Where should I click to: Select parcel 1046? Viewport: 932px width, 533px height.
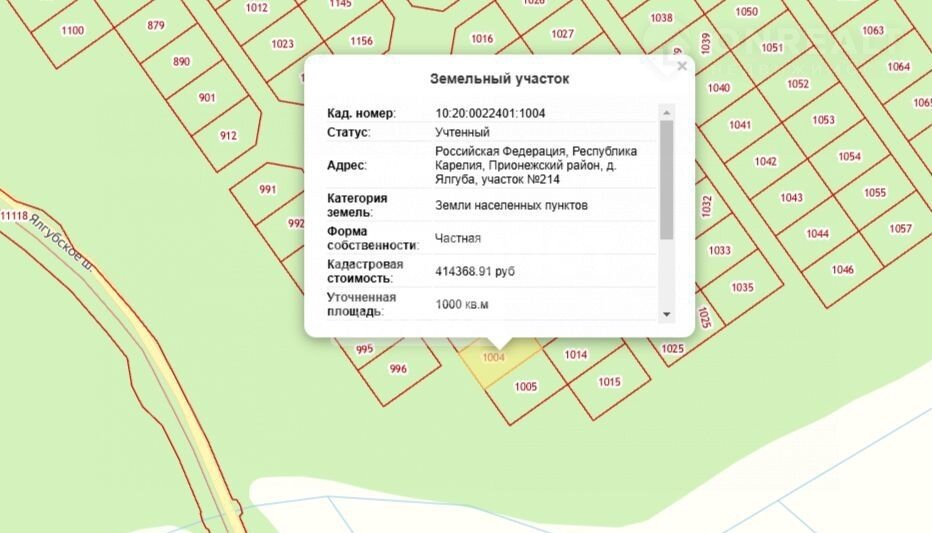842,270
